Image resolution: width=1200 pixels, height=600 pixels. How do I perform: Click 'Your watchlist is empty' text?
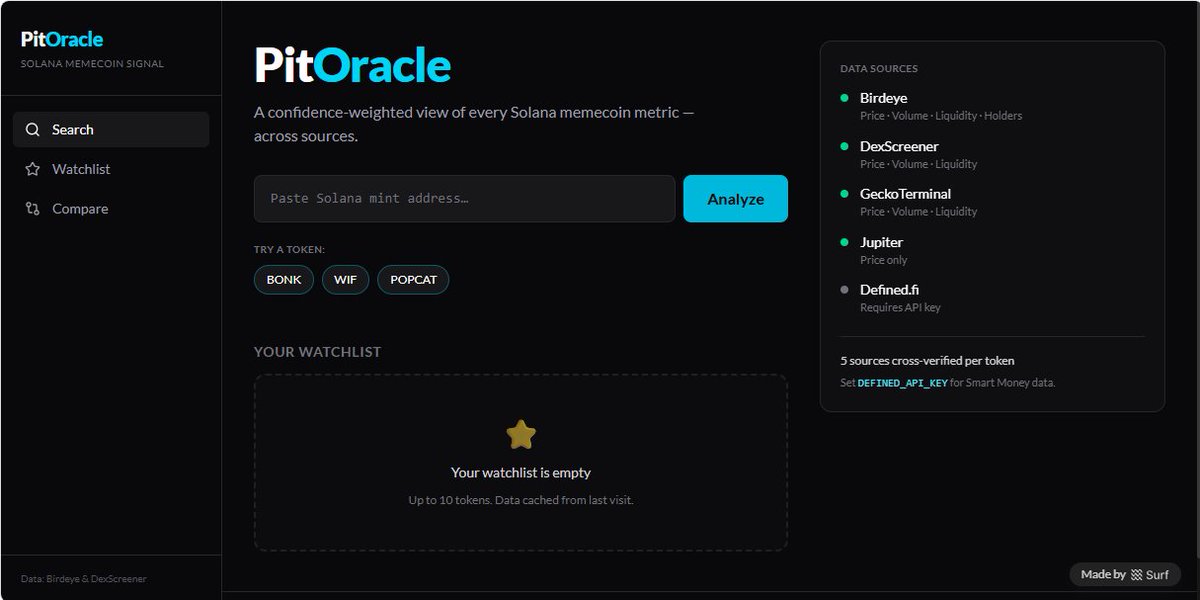click(521, 473)
